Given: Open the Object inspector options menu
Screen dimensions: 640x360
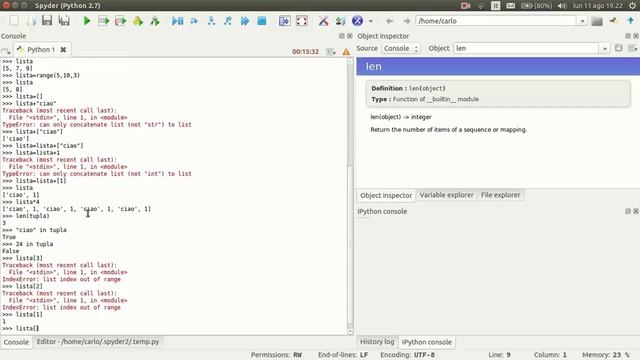Looking at the screenshot, I should pos(633,48).
